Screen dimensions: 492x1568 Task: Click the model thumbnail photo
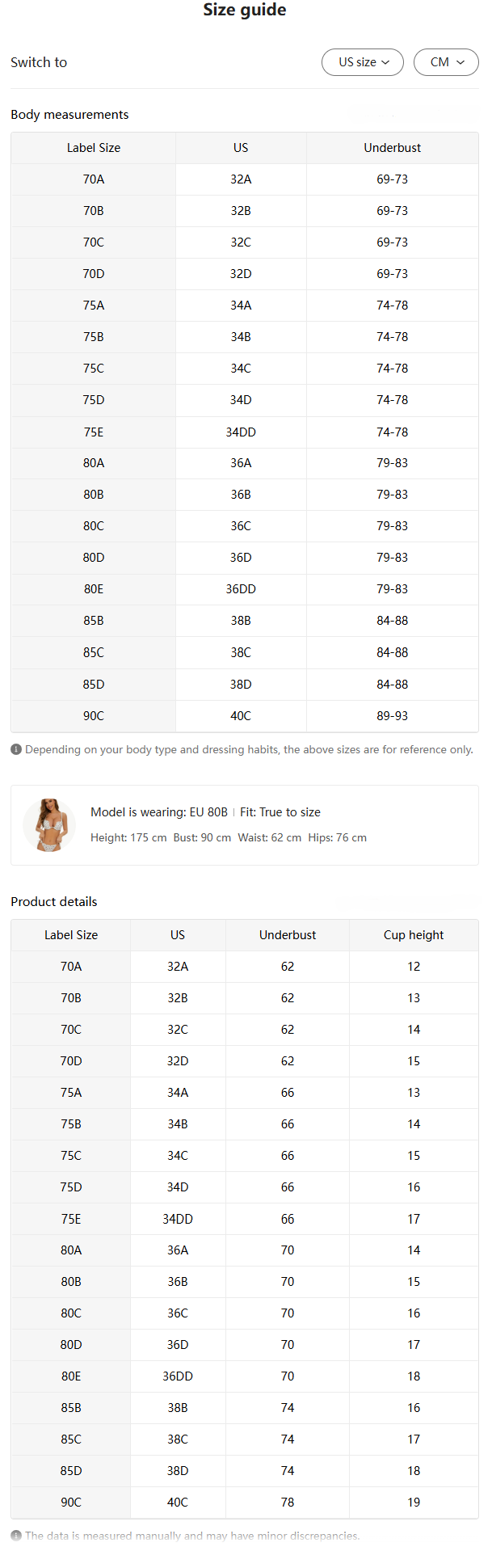[x=49, y=825]
